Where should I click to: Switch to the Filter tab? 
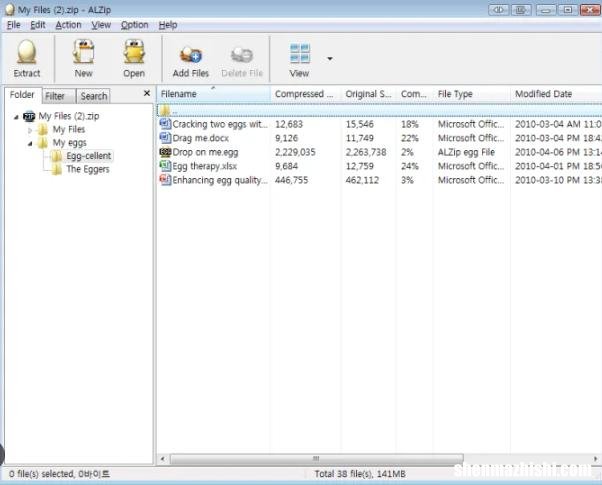59,96
